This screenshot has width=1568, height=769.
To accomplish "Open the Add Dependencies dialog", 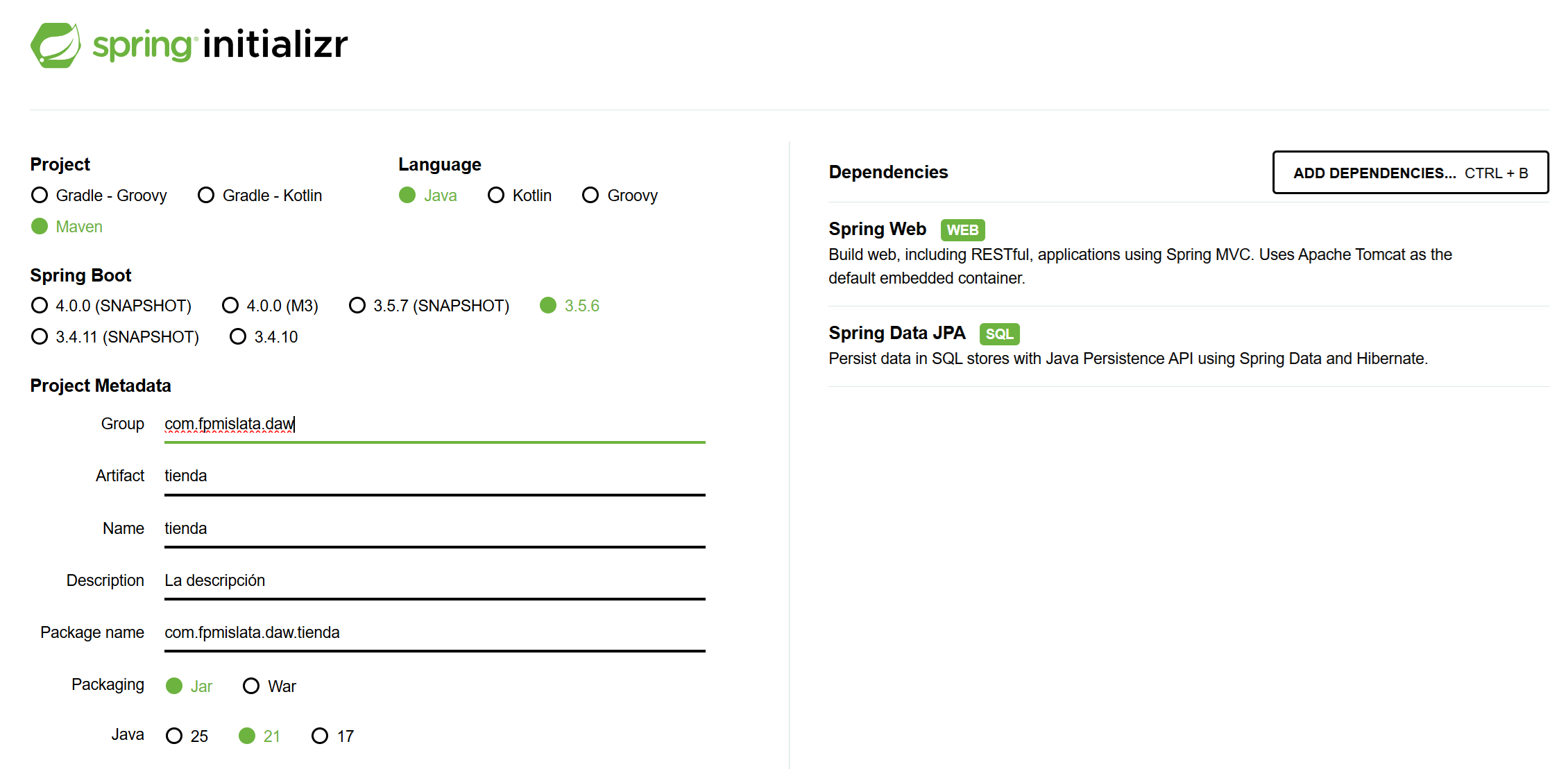I will [x=1410, y=173].
